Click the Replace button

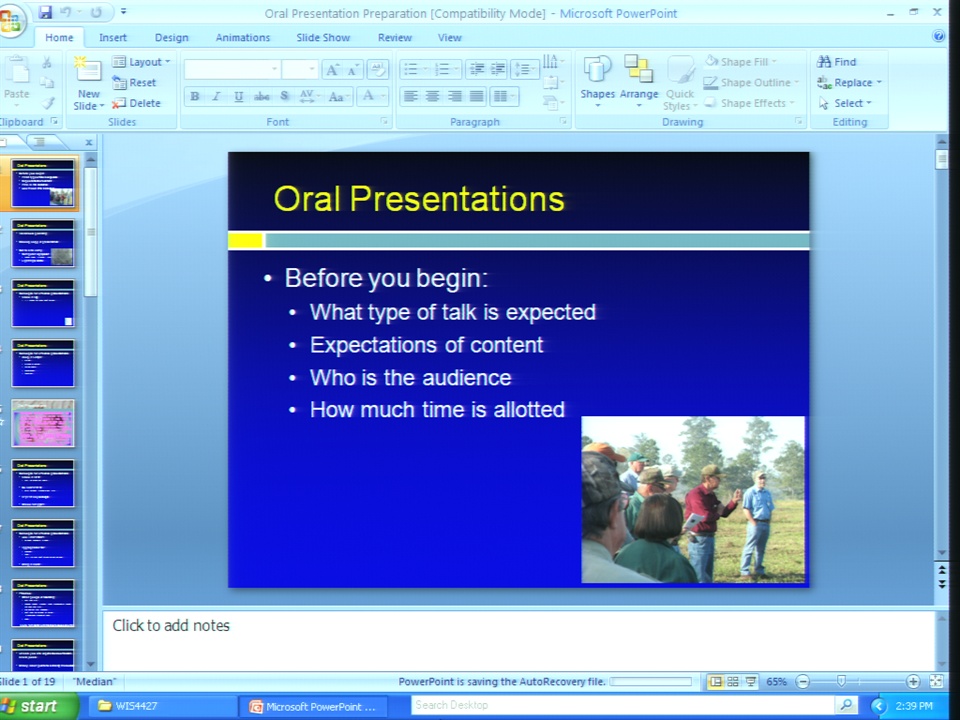(849, 83)
